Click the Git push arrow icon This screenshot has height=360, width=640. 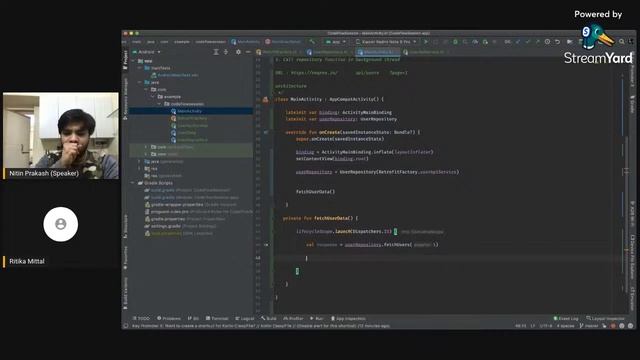(x=537, y=42)
